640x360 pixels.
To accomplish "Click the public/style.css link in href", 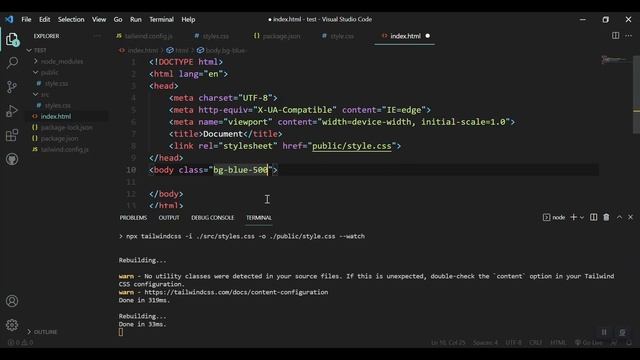I will click(351, 146).
